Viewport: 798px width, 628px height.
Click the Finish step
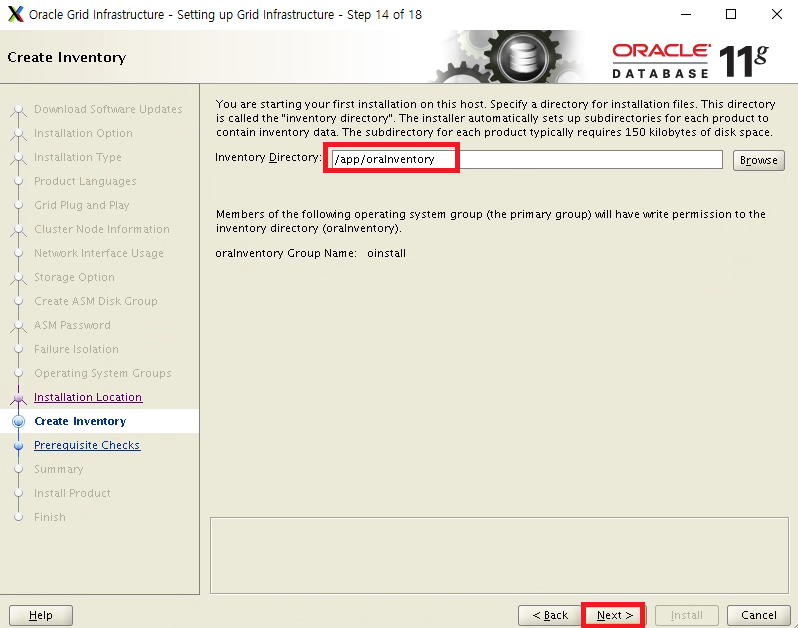(x=50, y=517)
